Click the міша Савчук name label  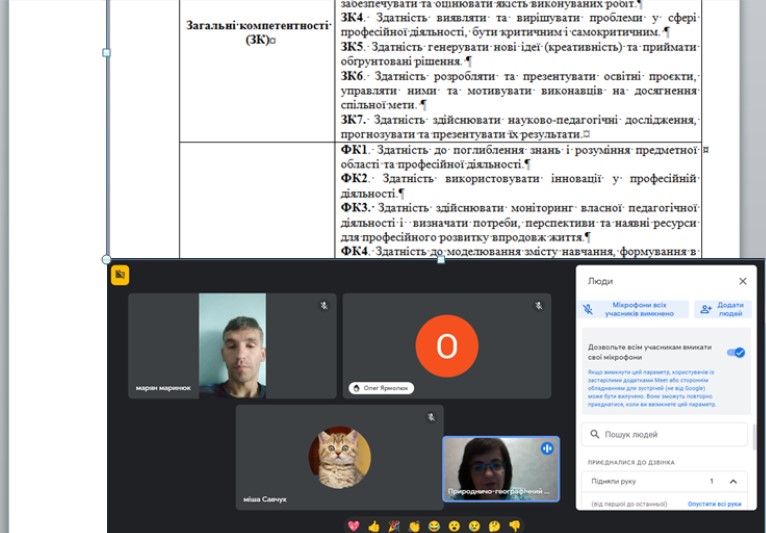tap(265, 499)
